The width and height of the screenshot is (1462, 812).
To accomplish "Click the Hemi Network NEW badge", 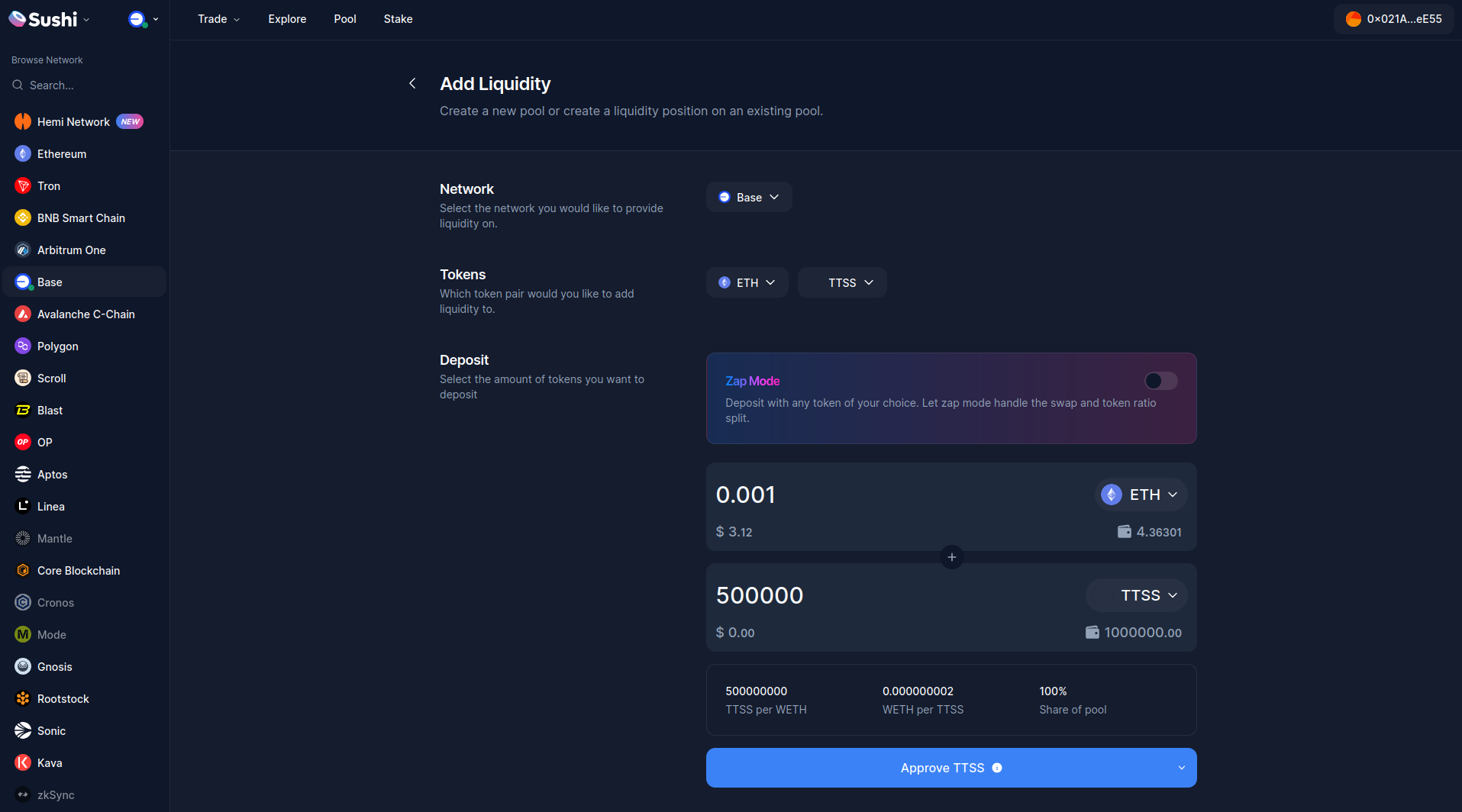I will pos(130,121).
